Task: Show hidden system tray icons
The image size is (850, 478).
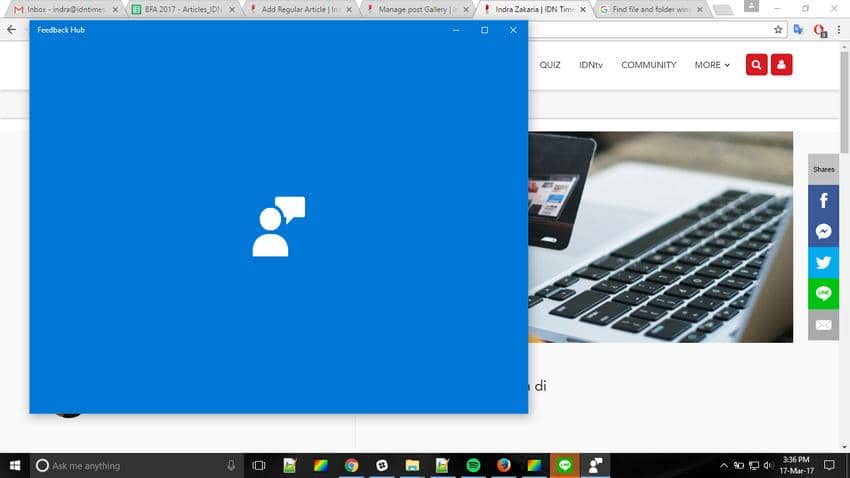Action: [723, 466]
